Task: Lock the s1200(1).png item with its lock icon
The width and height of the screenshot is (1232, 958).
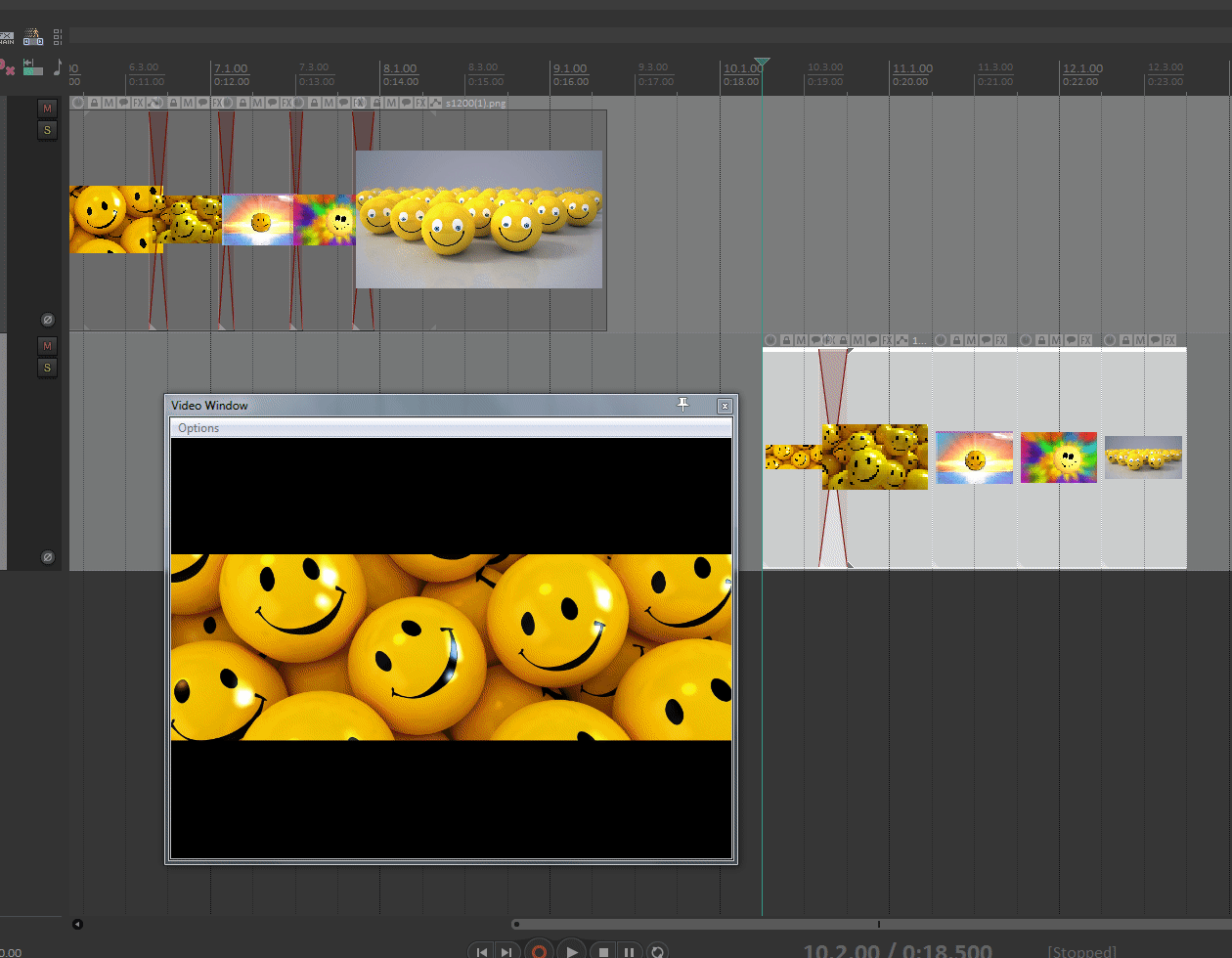Action: click(x=377, y=103)
